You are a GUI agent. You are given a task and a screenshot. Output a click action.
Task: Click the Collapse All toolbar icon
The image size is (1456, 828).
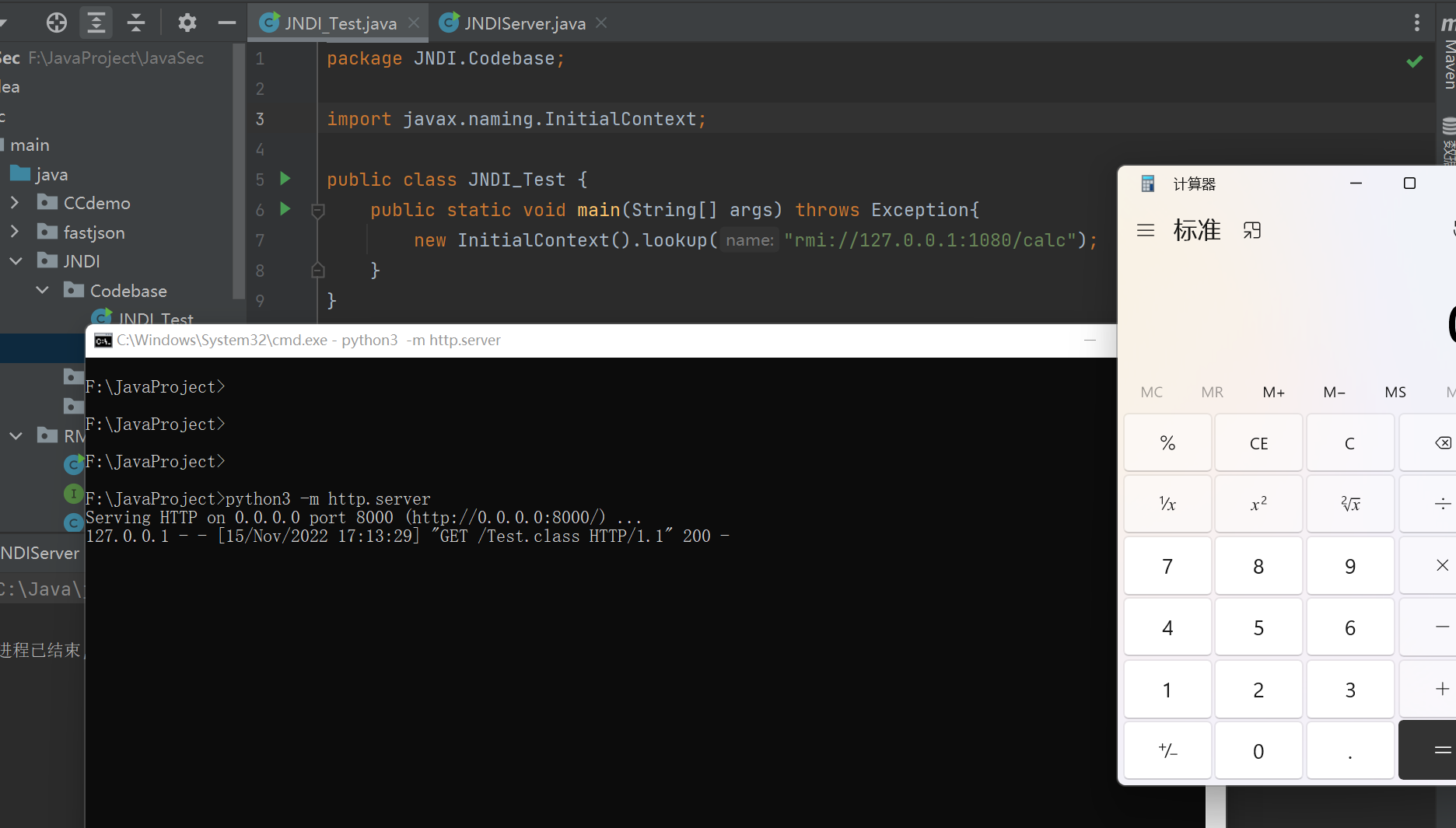coord(136,23)
